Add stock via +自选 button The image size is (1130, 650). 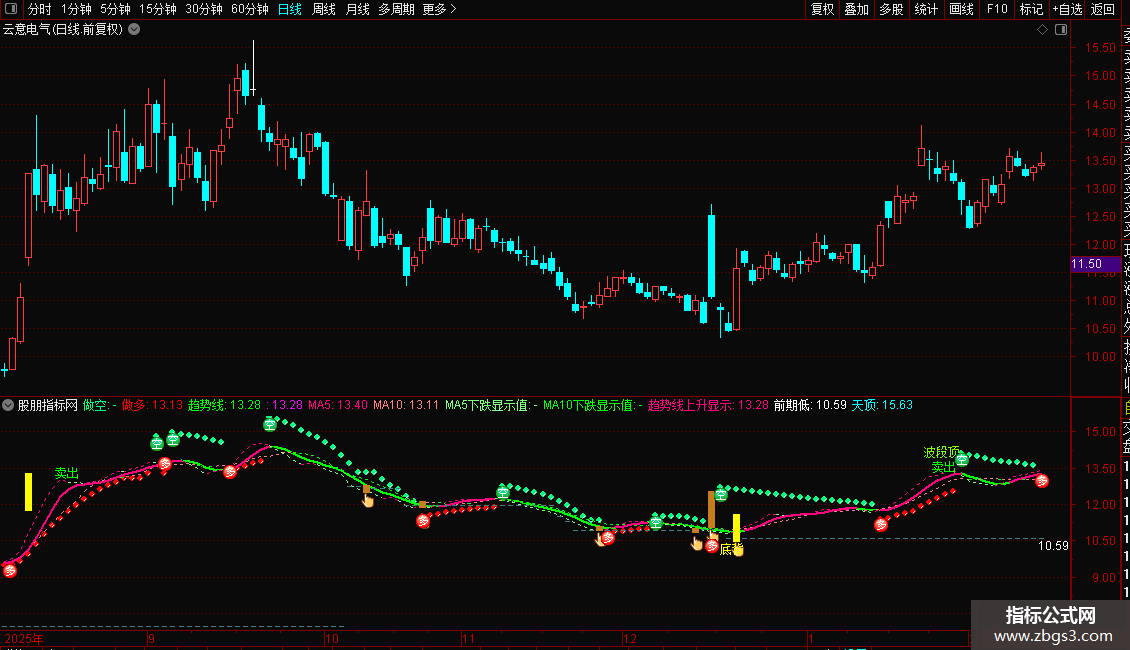1067,9
